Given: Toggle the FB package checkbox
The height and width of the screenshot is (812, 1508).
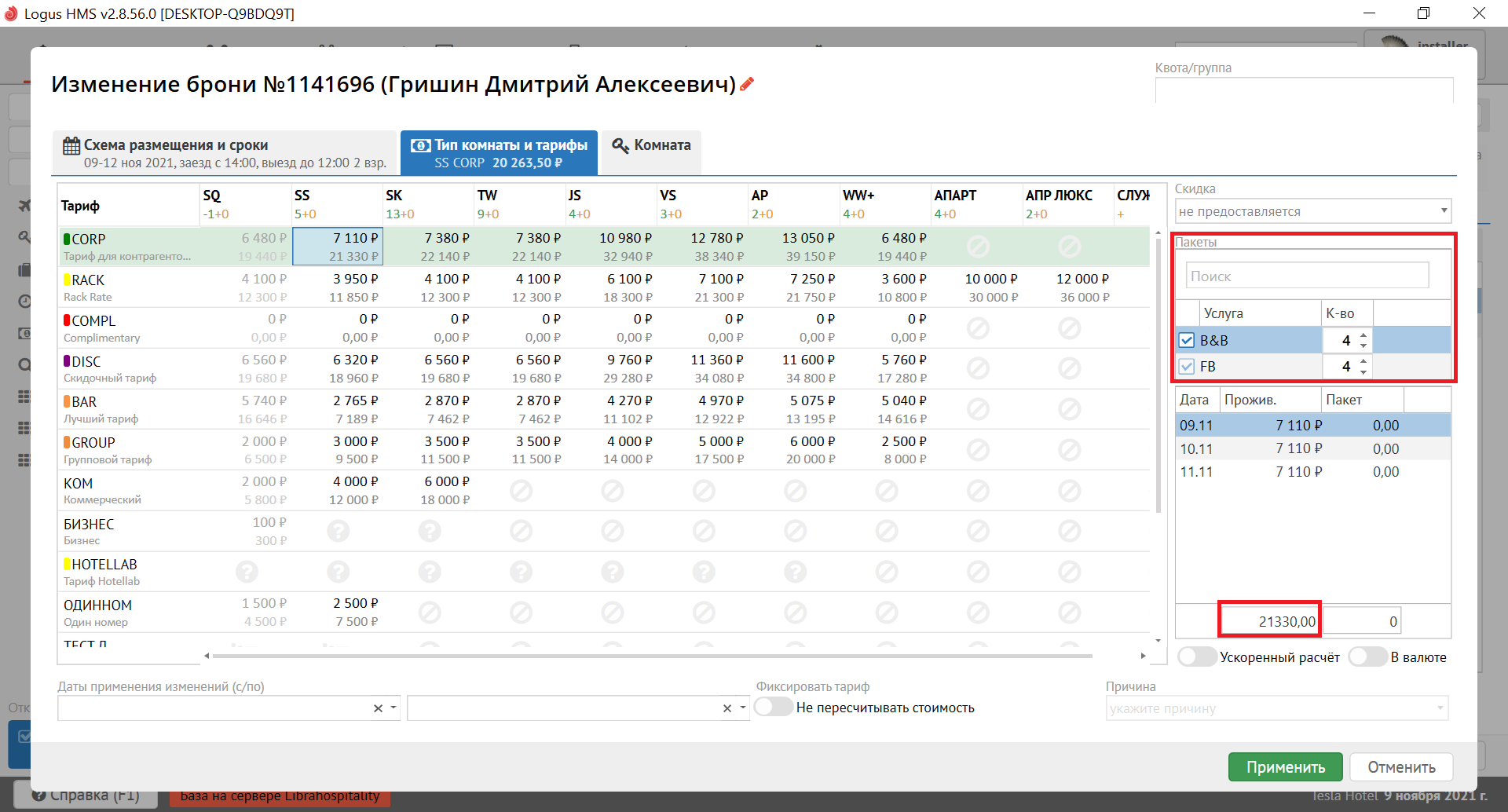Looking at the screenshot, I should 1187,367.
